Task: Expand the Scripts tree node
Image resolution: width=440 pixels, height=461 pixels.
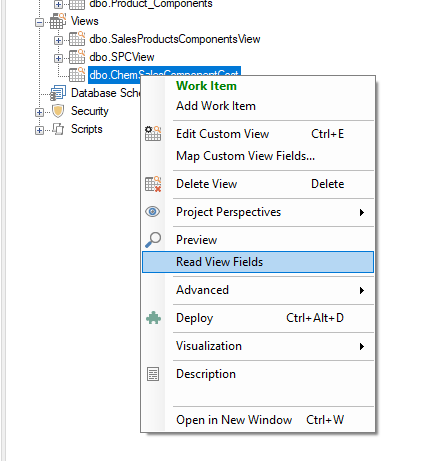Action: [39, 130]
